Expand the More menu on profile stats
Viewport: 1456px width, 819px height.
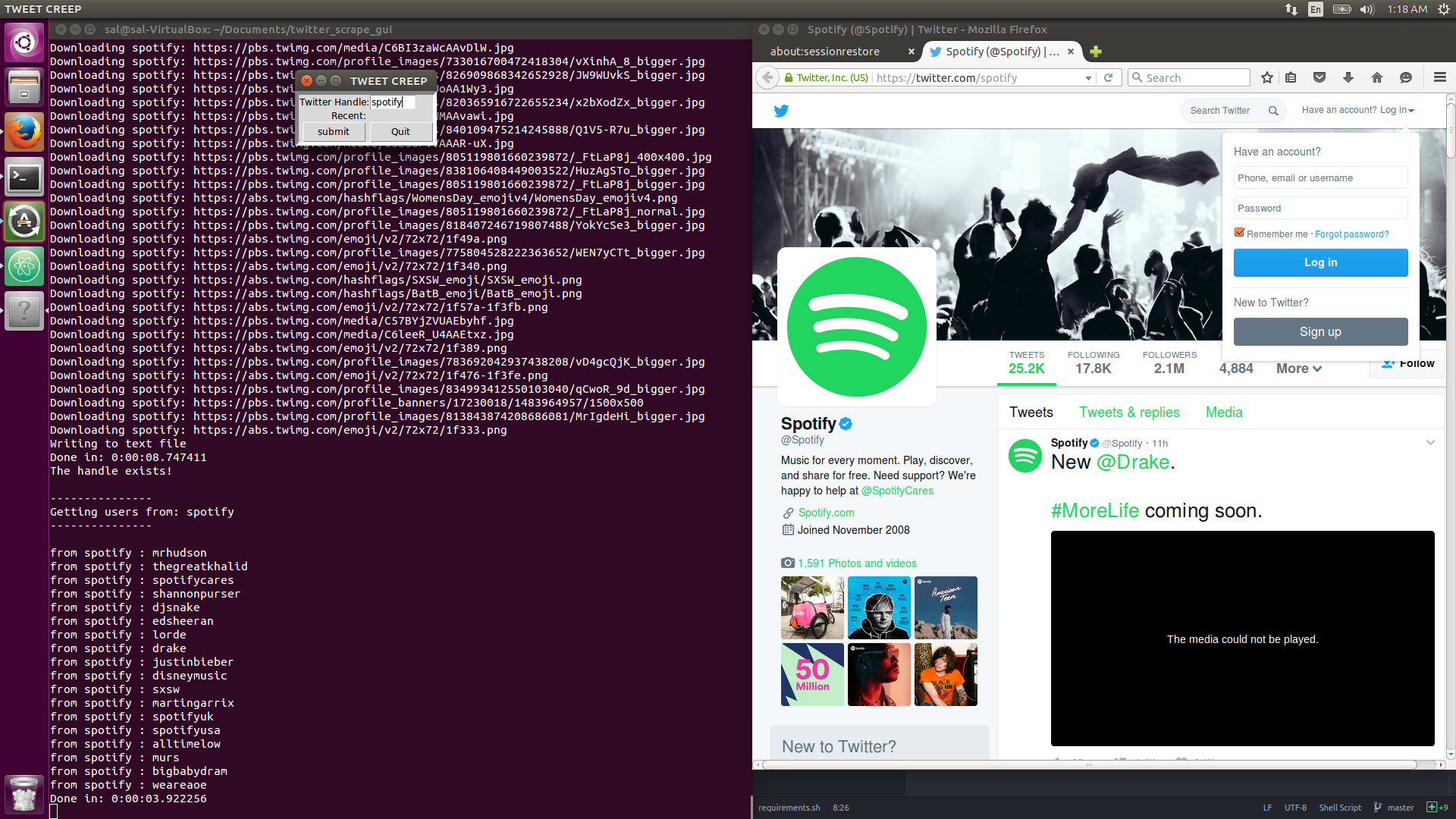click(x=1299, y=369)
